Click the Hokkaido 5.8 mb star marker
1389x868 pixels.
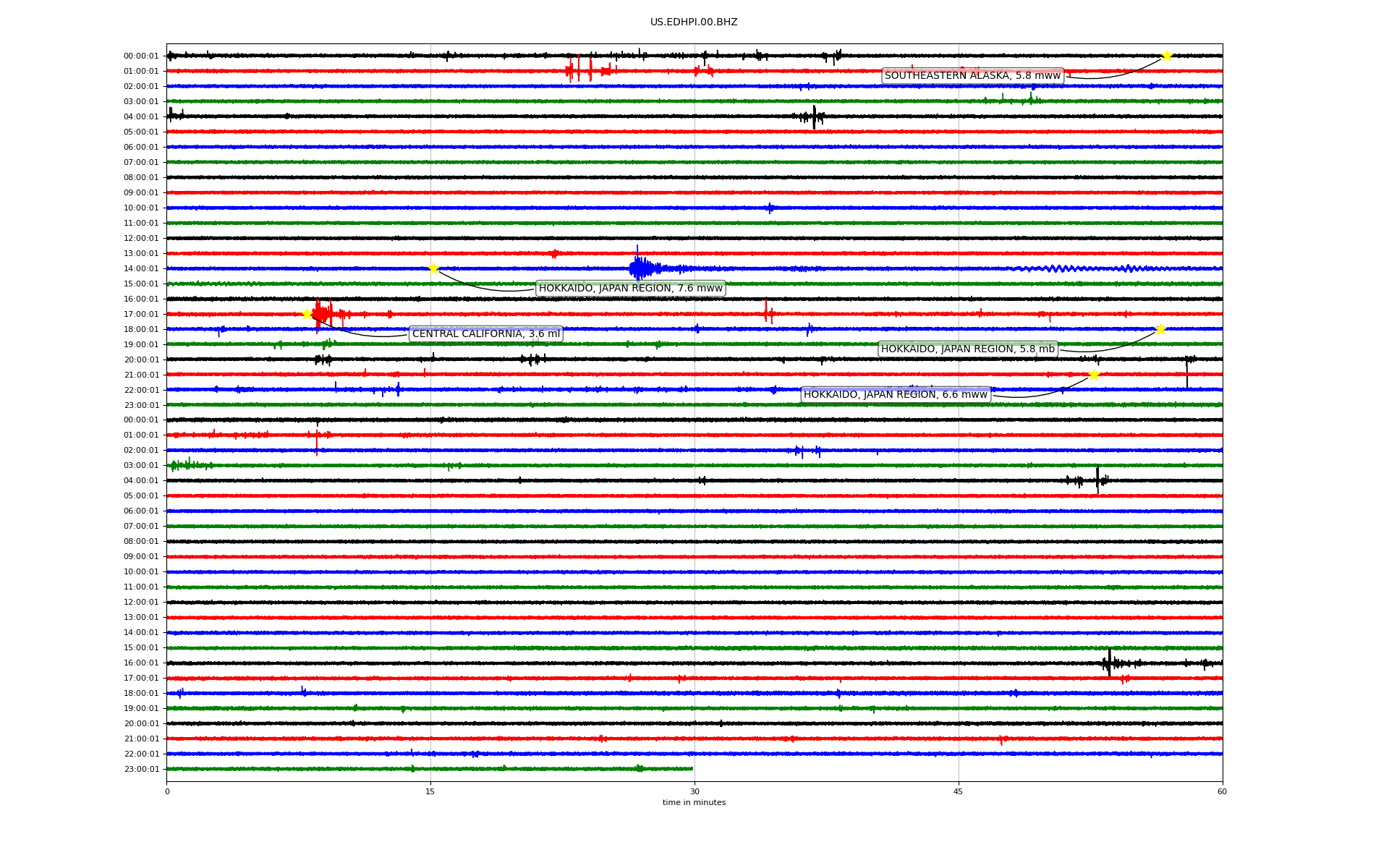tap(1160, 329)
